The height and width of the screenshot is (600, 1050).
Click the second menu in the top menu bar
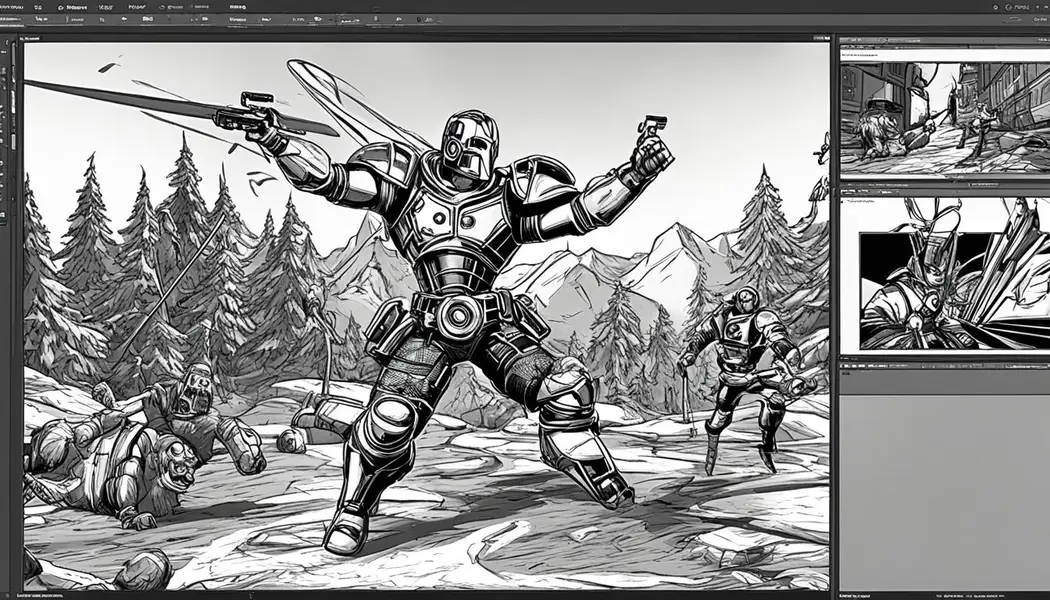tap(40, 6)
